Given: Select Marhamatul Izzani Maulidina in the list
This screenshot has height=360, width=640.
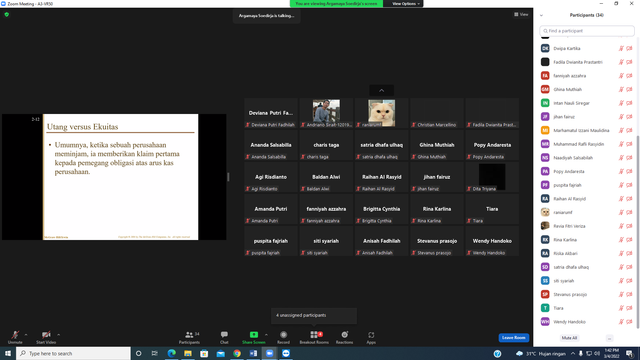Looking at the screenshot, I should [x=587, y=130].
